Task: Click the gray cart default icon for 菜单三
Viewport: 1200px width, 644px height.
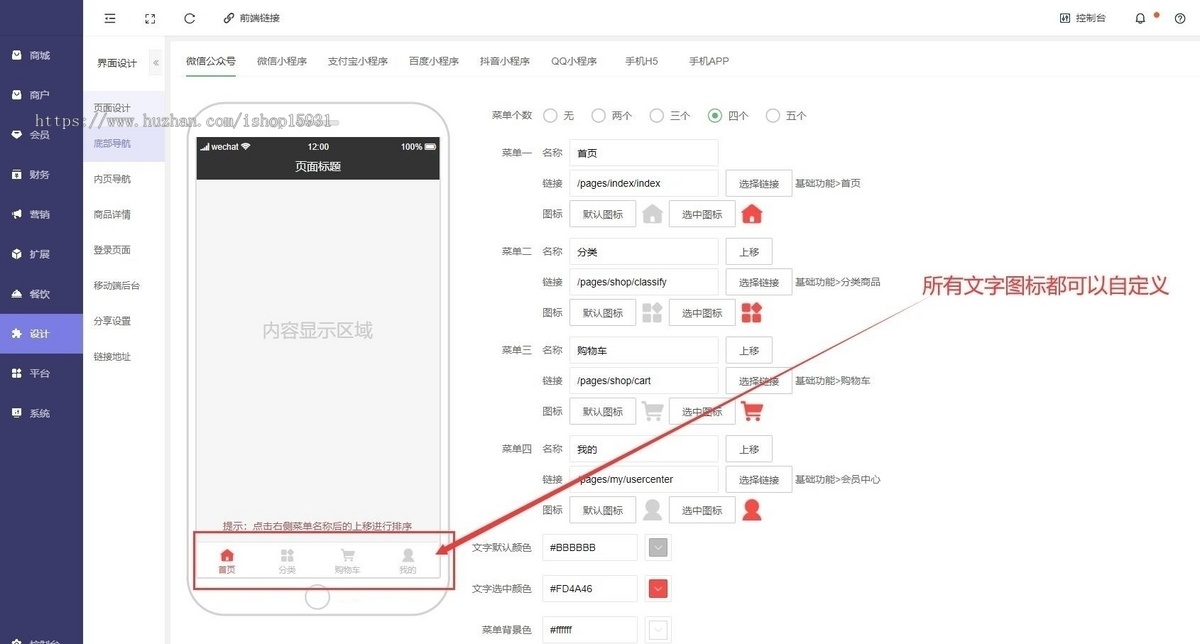Action: [652, 411]
